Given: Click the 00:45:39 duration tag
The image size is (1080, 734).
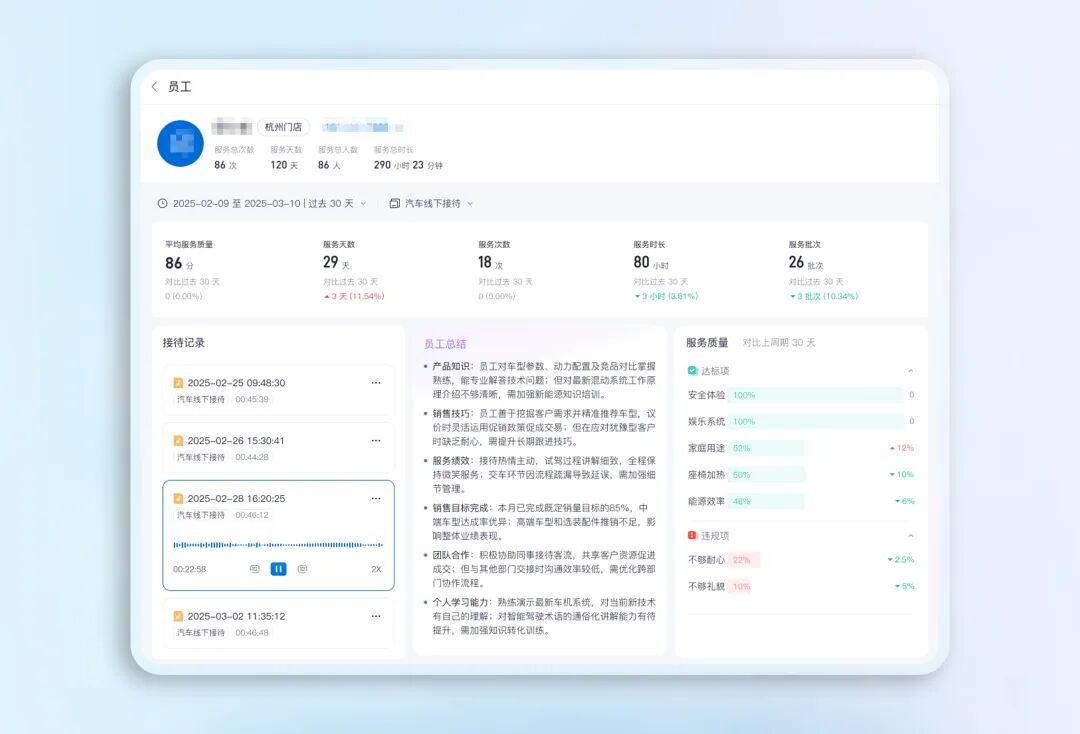Looking at the screenshot, I should tap(252, 399).
